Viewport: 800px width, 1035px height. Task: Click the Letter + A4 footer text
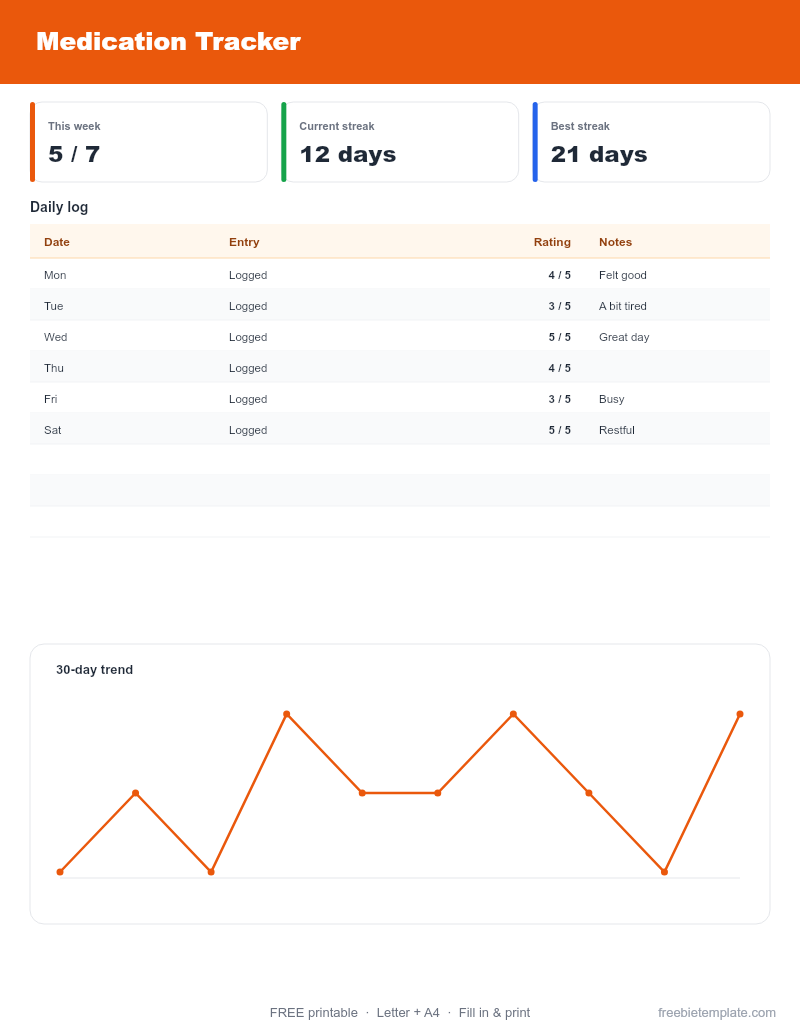coord(408,1013)
